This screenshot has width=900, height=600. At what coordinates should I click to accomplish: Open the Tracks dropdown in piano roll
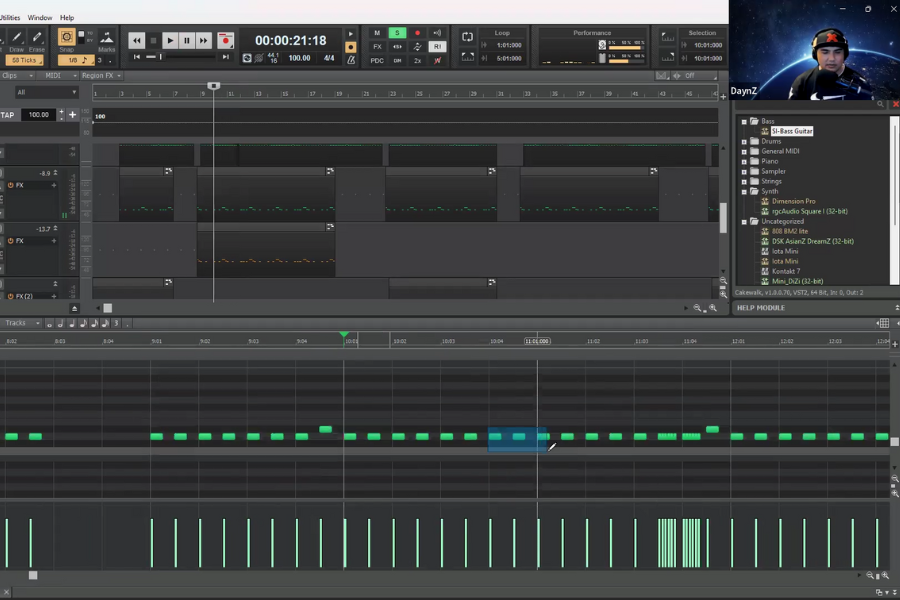coord(22,323)
